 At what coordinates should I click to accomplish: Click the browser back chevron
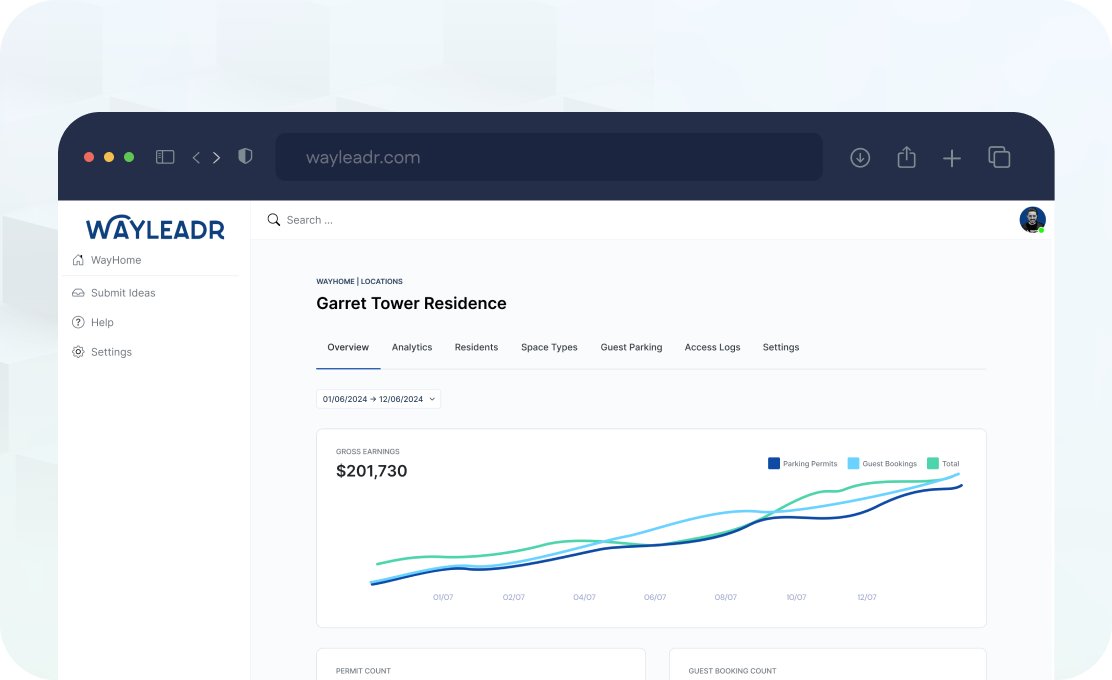click(x=196, y=157)
